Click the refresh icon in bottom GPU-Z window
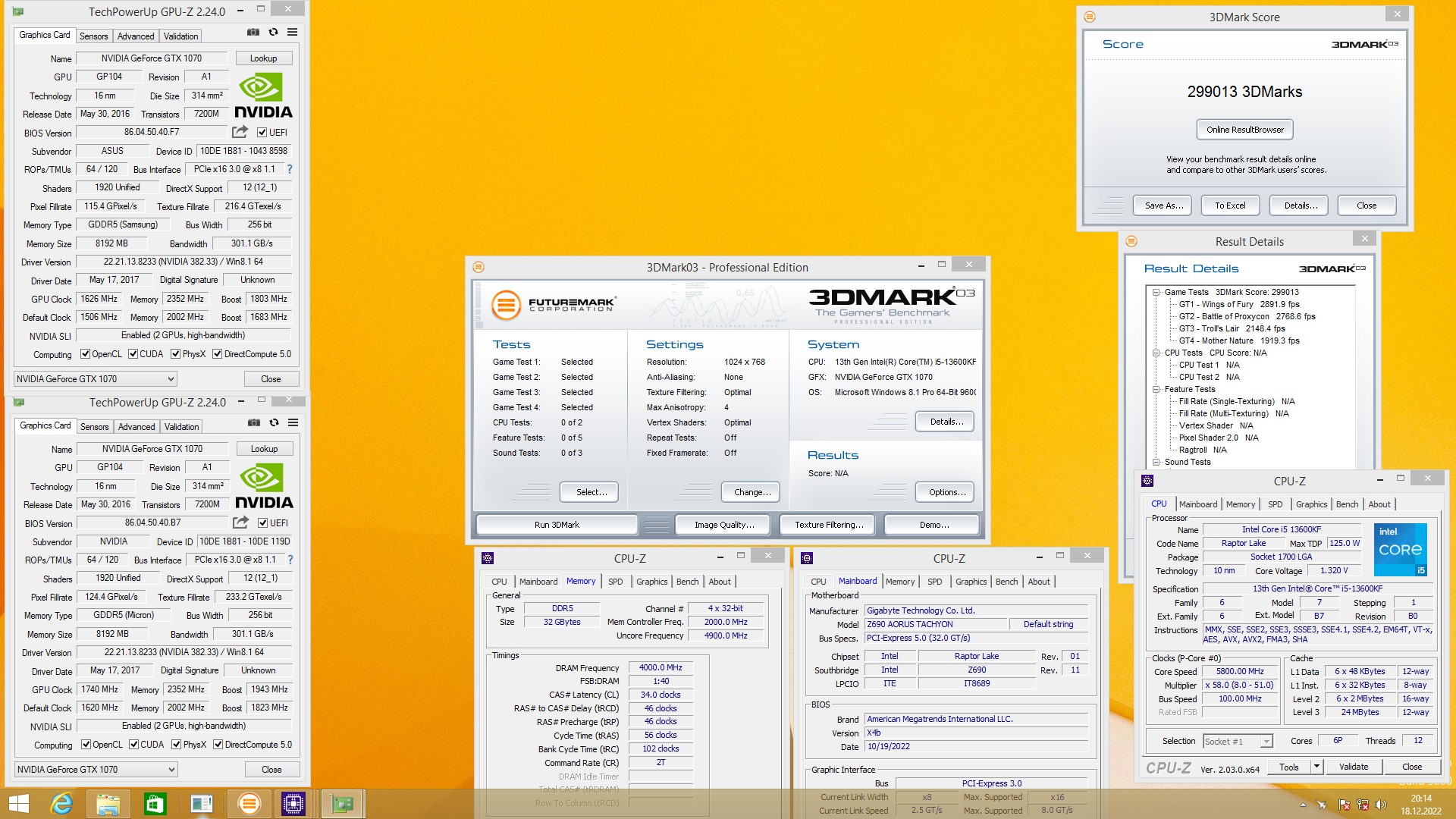The height and width of the screenshot is (819, 1456). (274, 422)
